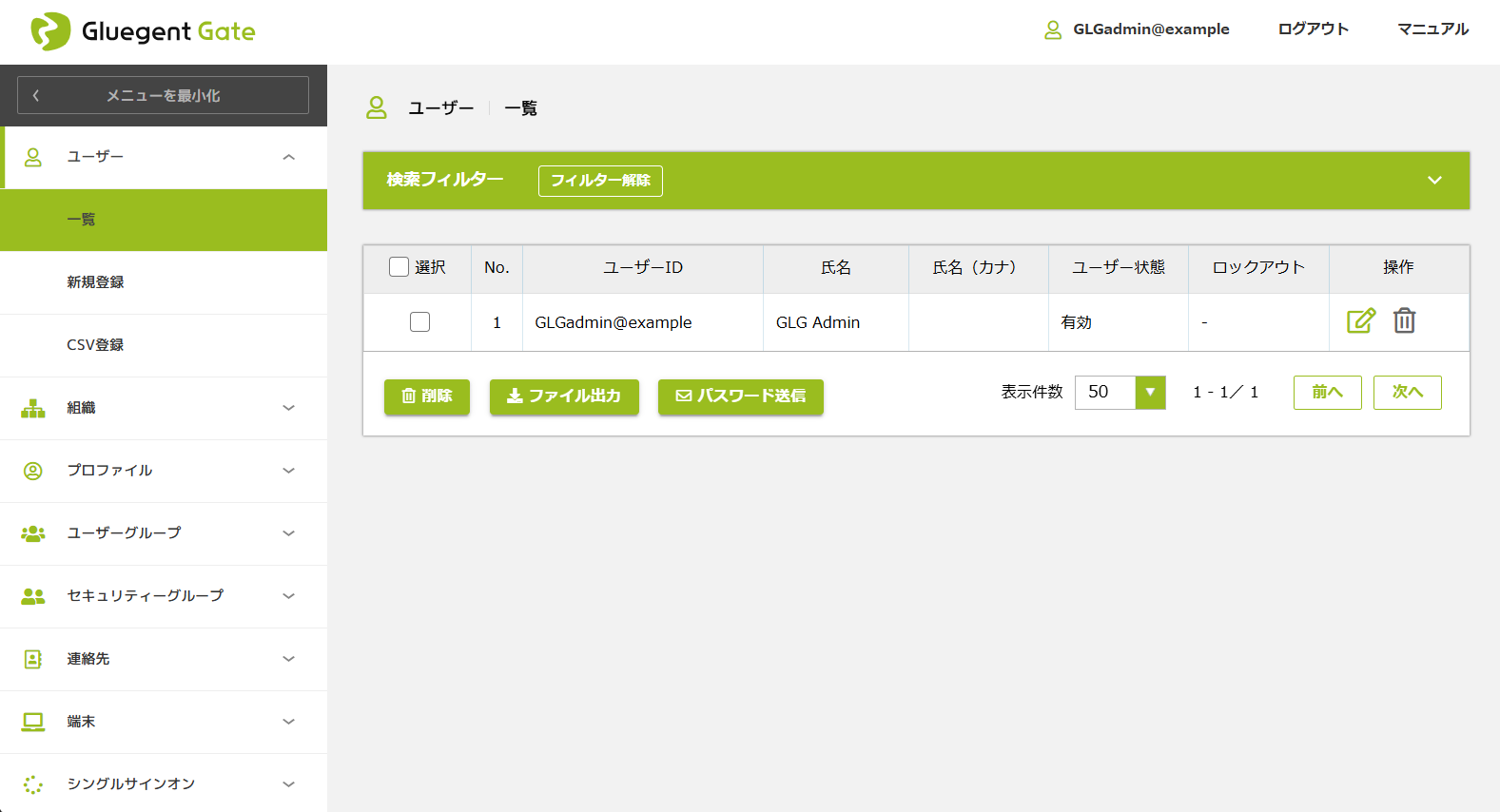Click the trash icon for GLGadmin@example row
Image resolution: width=1500 pixels, height=812 pixels.
pos(1404,320)
